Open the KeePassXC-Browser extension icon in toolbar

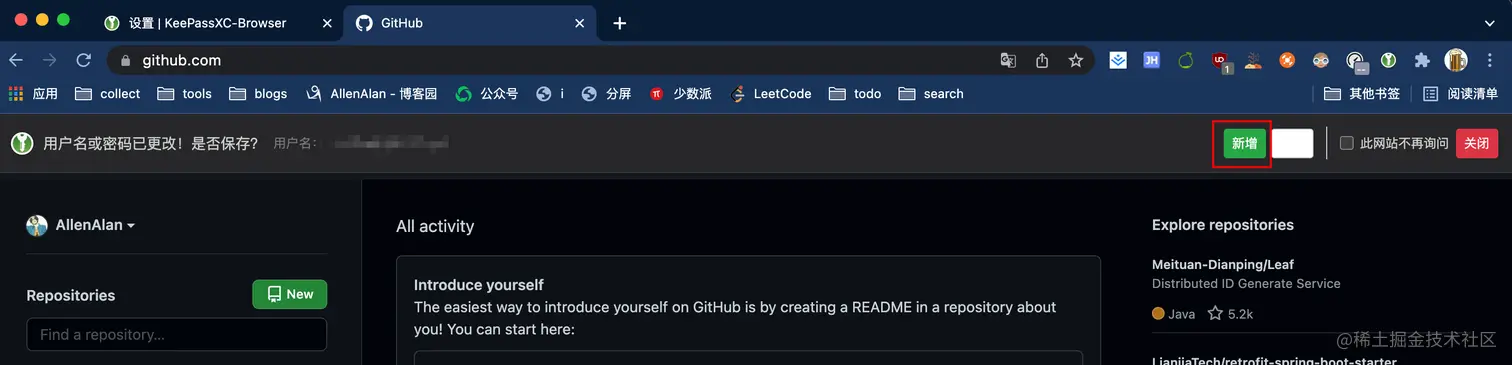click(1389, 60)
